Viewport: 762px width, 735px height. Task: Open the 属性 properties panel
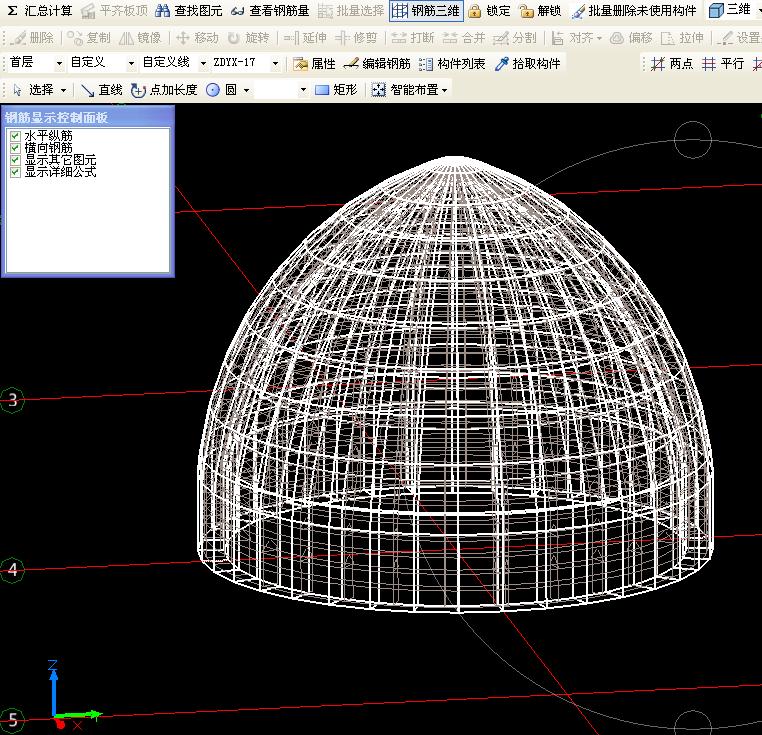coord(314,64)
